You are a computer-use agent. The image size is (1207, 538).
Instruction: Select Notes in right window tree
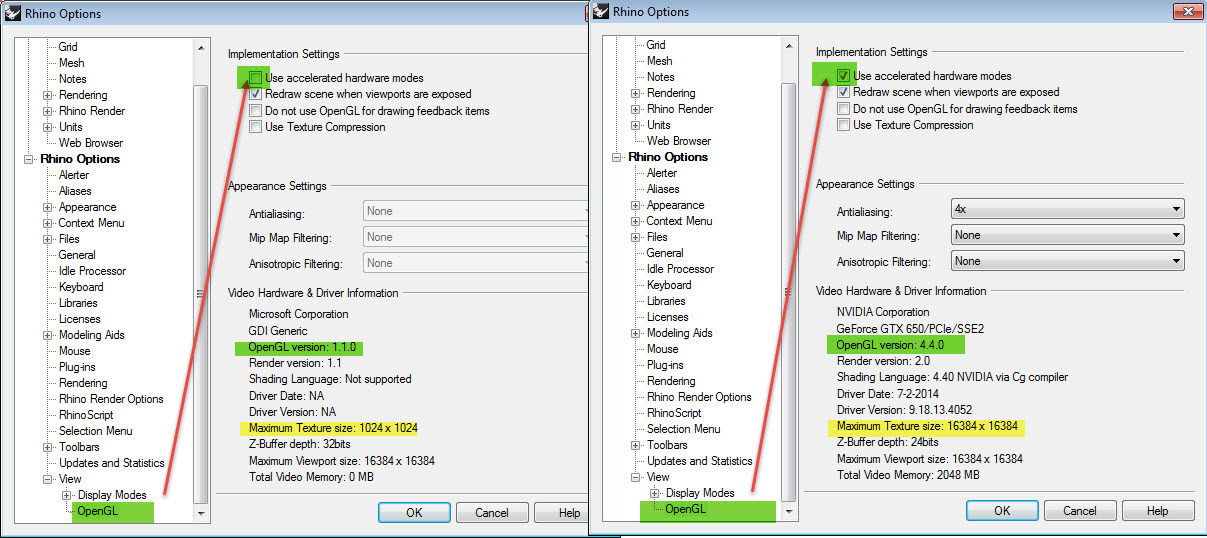pos(660,77)
